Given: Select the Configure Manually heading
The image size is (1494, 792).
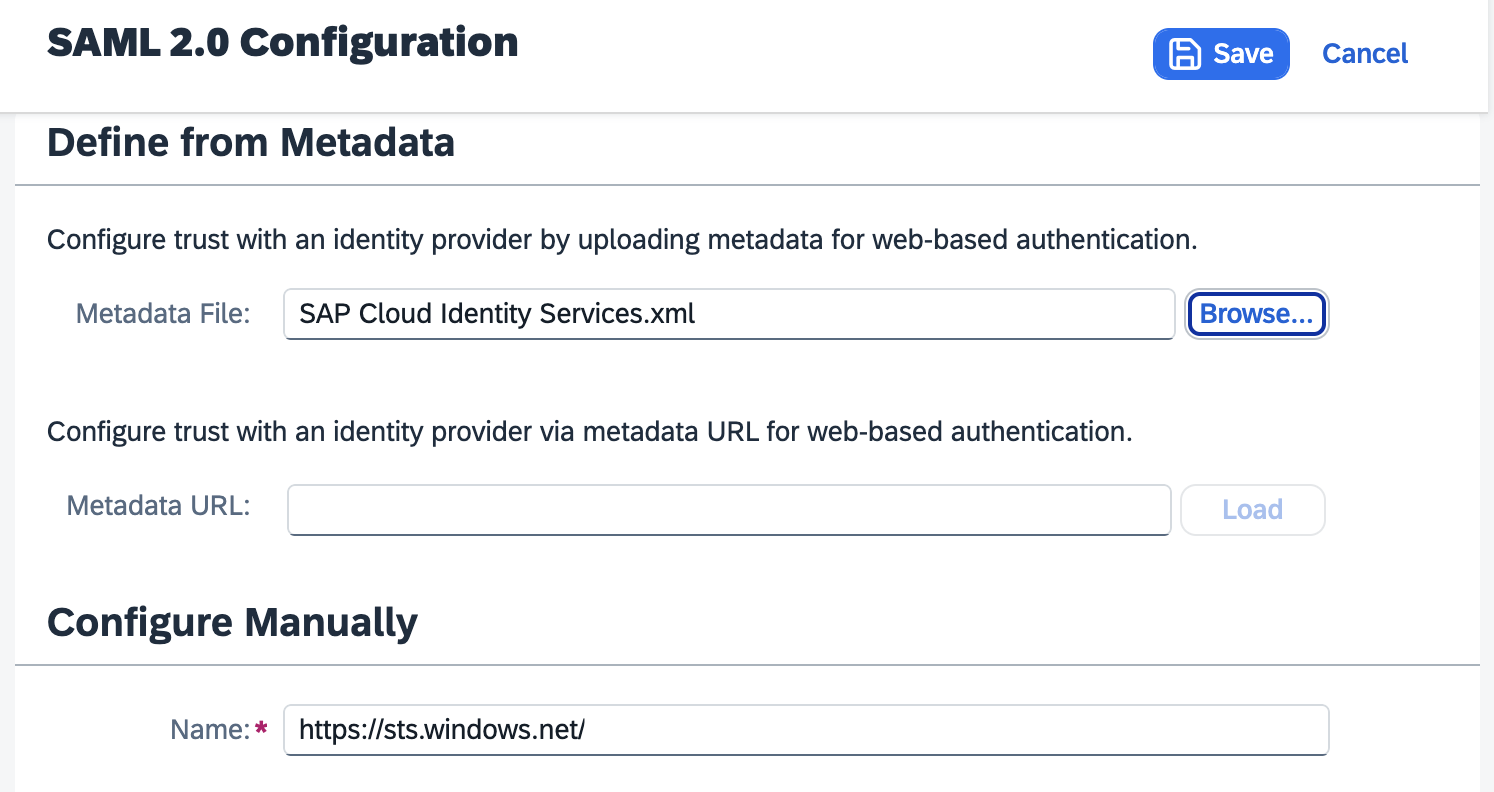Looking at the screenshot, I should 232,622.
